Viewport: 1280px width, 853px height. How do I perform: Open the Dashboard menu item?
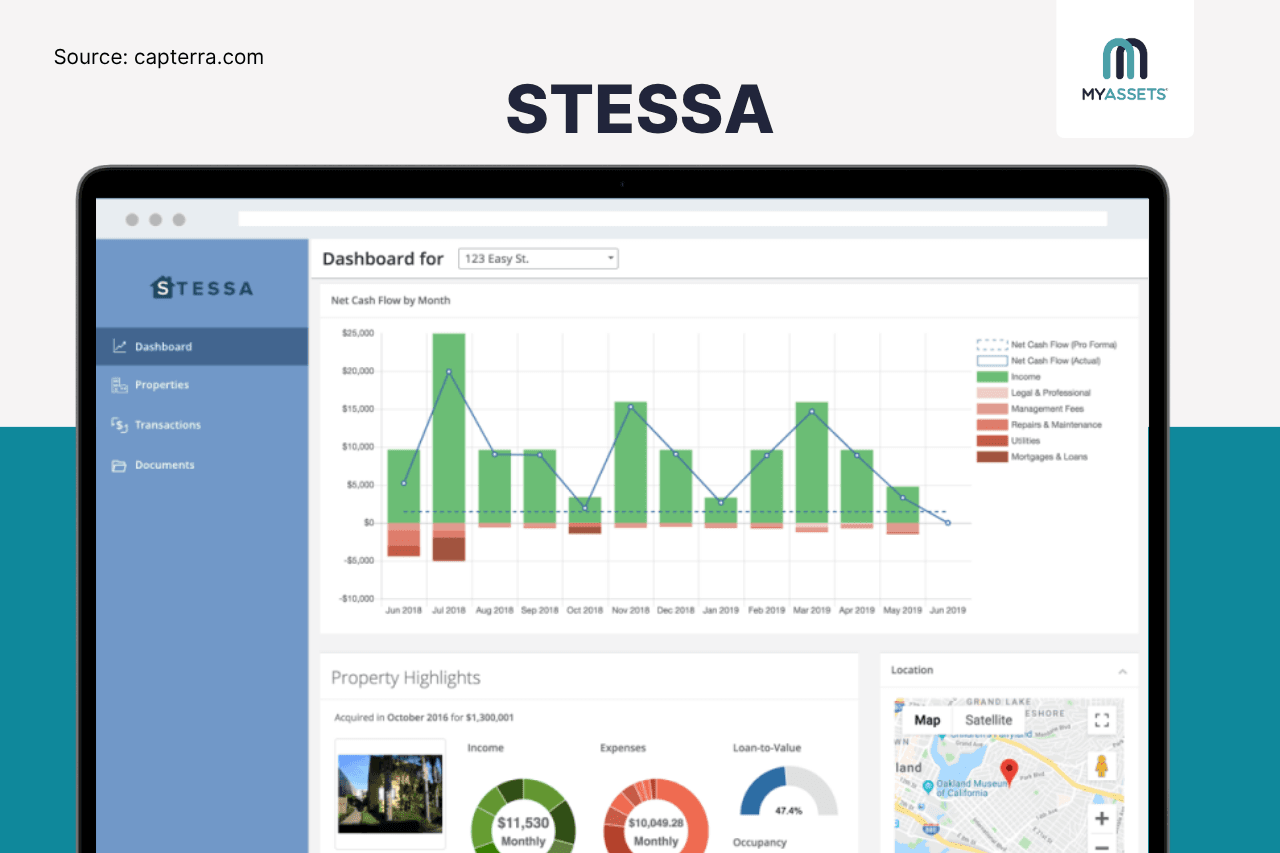(x=202, y=347)
